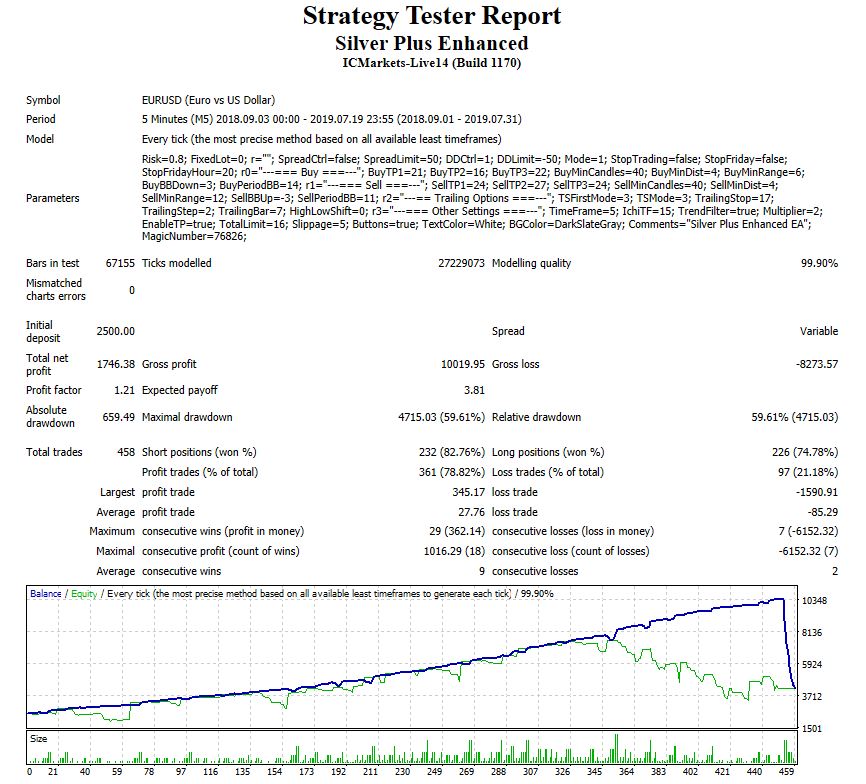Screen dimensions: 866x784
Task: Click average consecutive wins value '9'
Action: (x=482, y=571)
